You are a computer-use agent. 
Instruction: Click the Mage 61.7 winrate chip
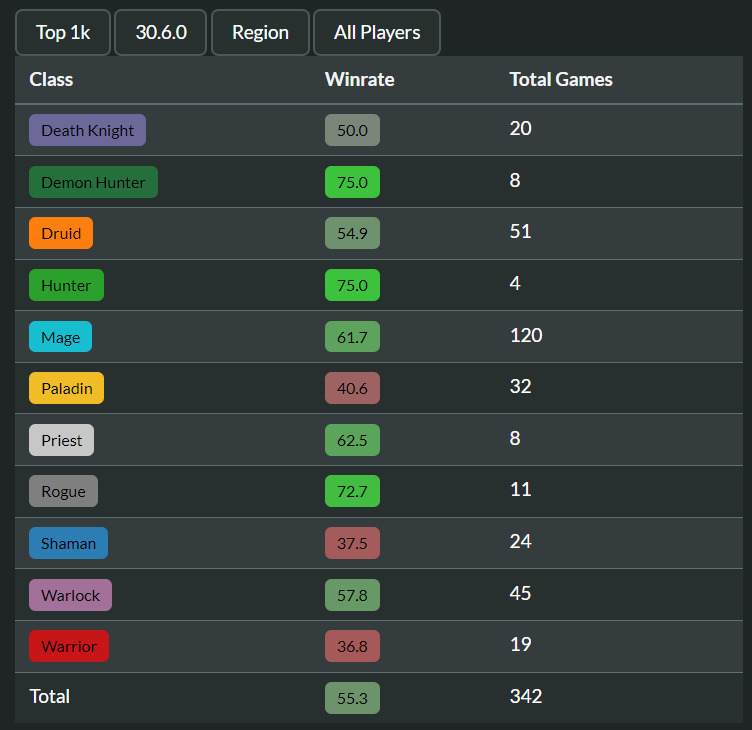352,337
